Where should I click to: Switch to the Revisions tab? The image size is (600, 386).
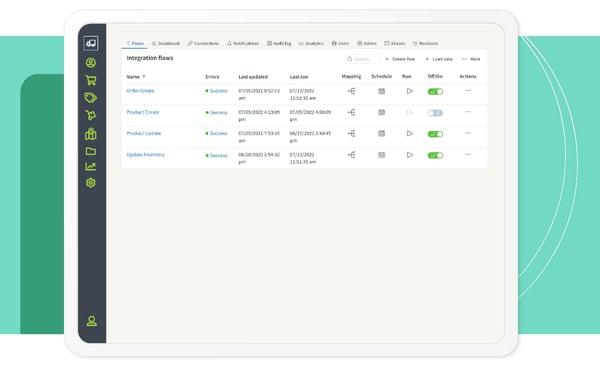[426, 43]
